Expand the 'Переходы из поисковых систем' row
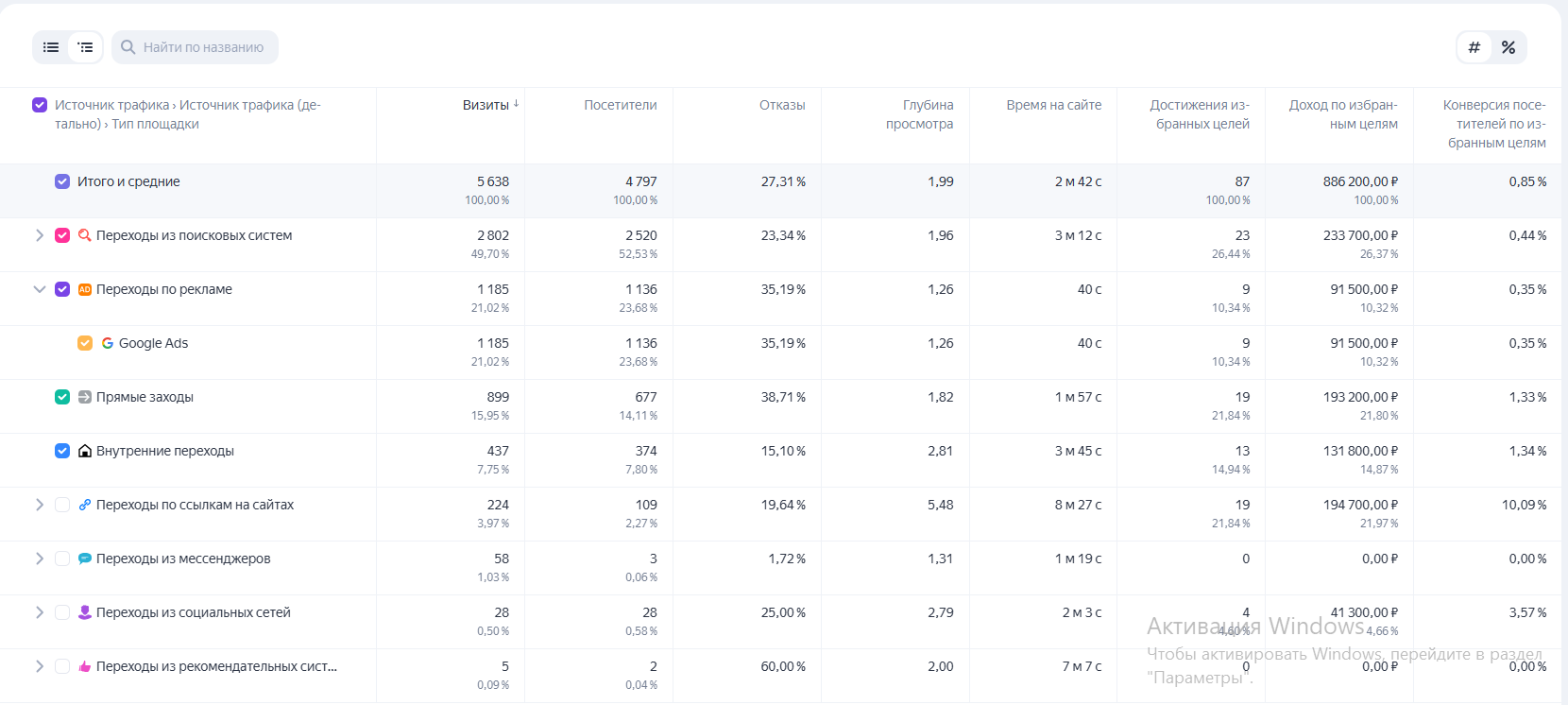 tap(40, 235)
